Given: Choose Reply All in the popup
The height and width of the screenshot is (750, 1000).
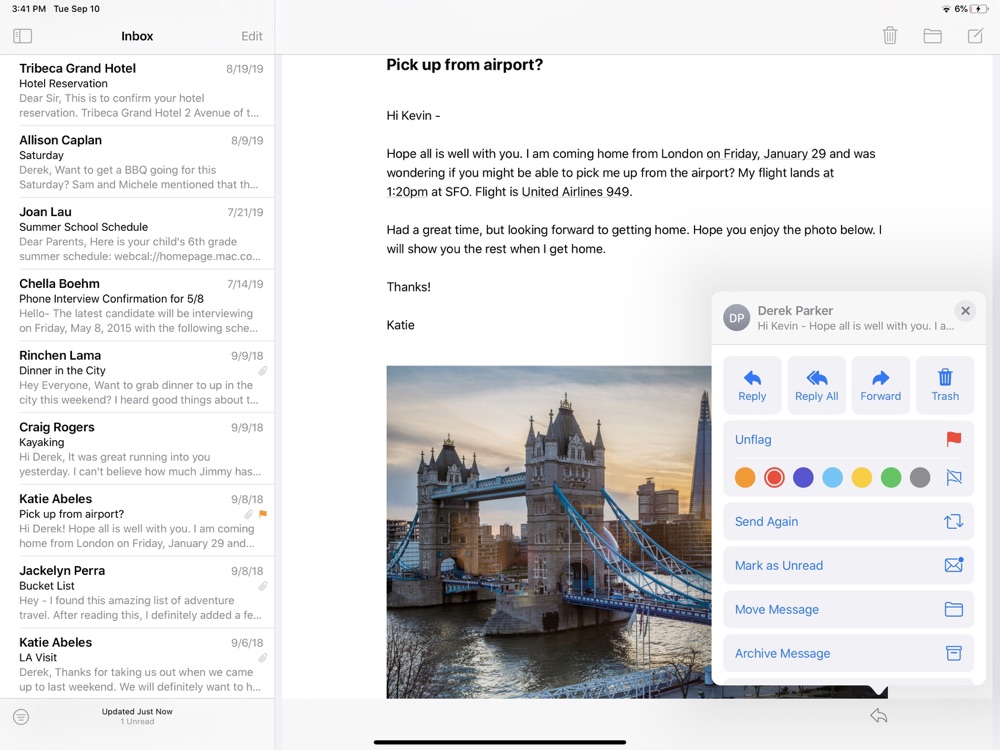Looking at the screenshot, I should coord(816,385).
